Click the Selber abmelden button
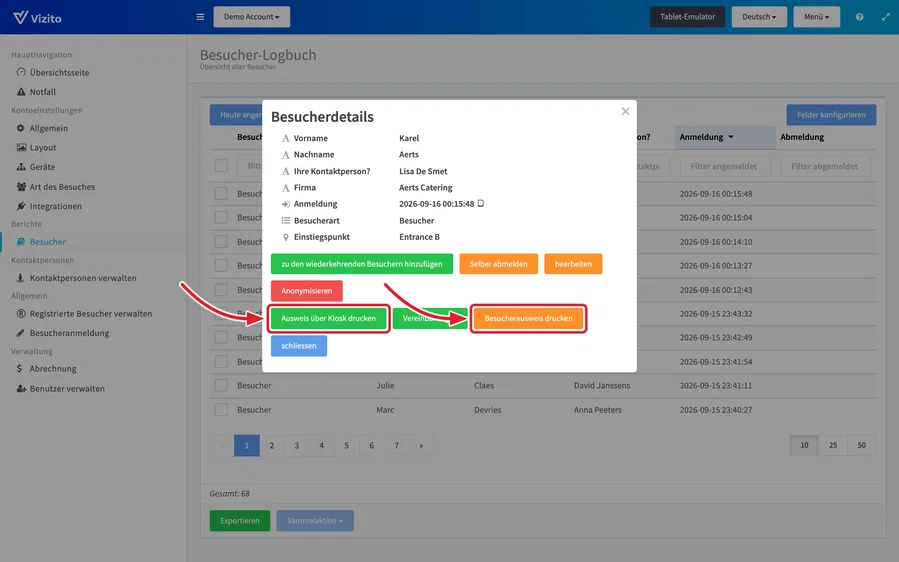Screen dimensions: 899x562 [498, 264]
